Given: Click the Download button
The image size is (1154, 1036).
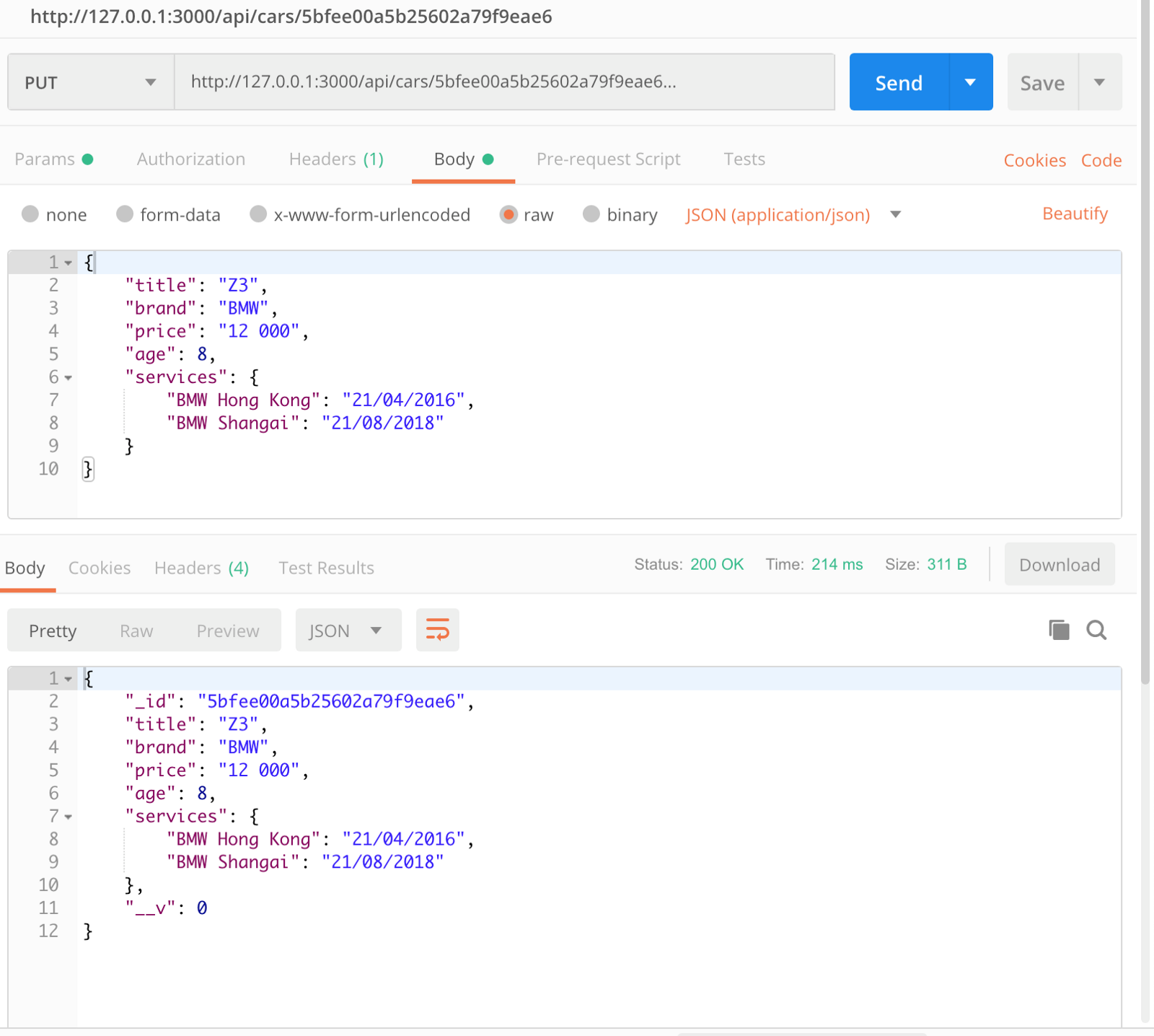Looking at the screenshot, I should pyautogui.click(x=1060, y=564).
